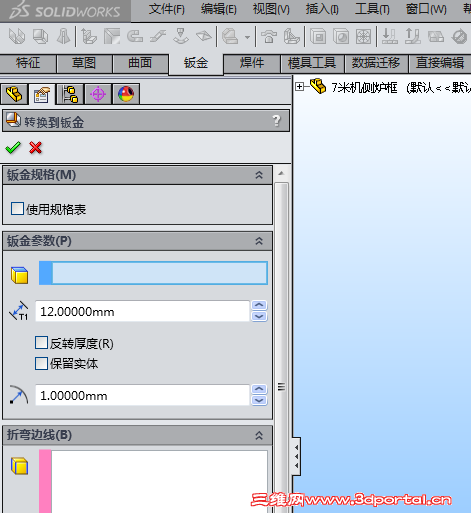Click the Base Flange toolbar icon
Viewport: 471px width, 513px height.
coord(17,36)
